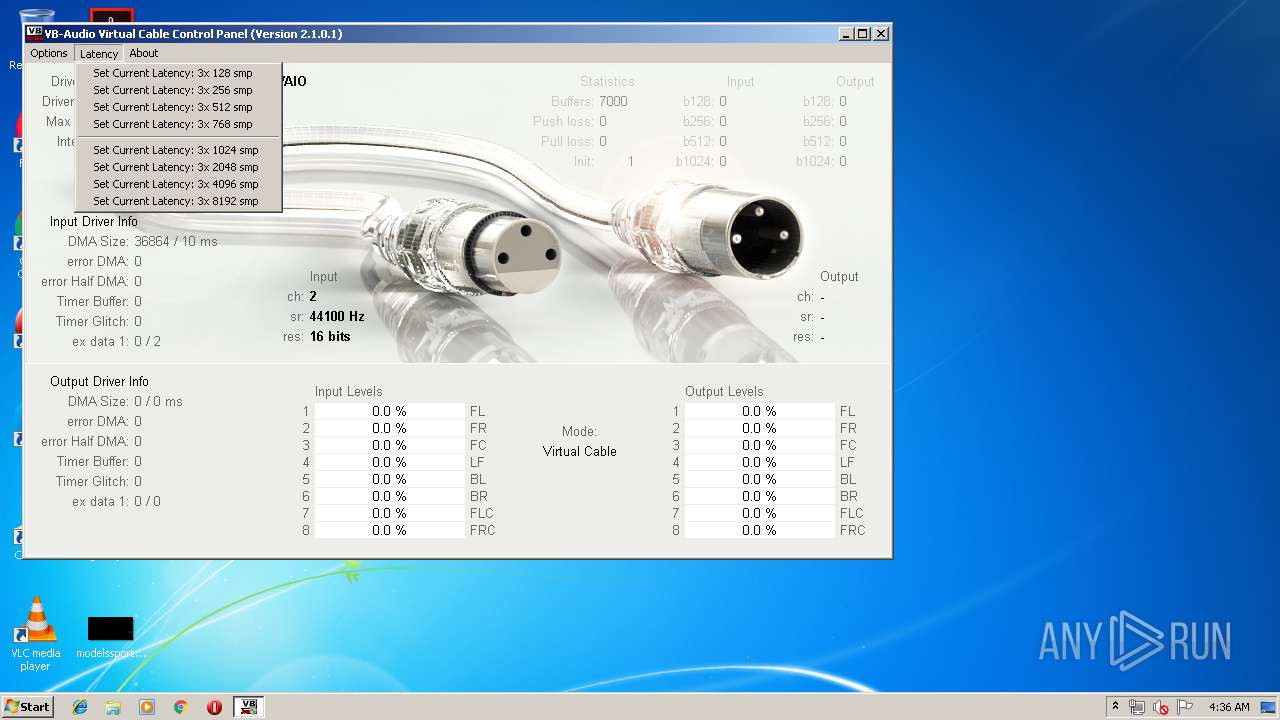Launch Internet Explorer from taskbar
Image resolution: width=1280 pixels, height=720 pixels.
pos(80,707)
